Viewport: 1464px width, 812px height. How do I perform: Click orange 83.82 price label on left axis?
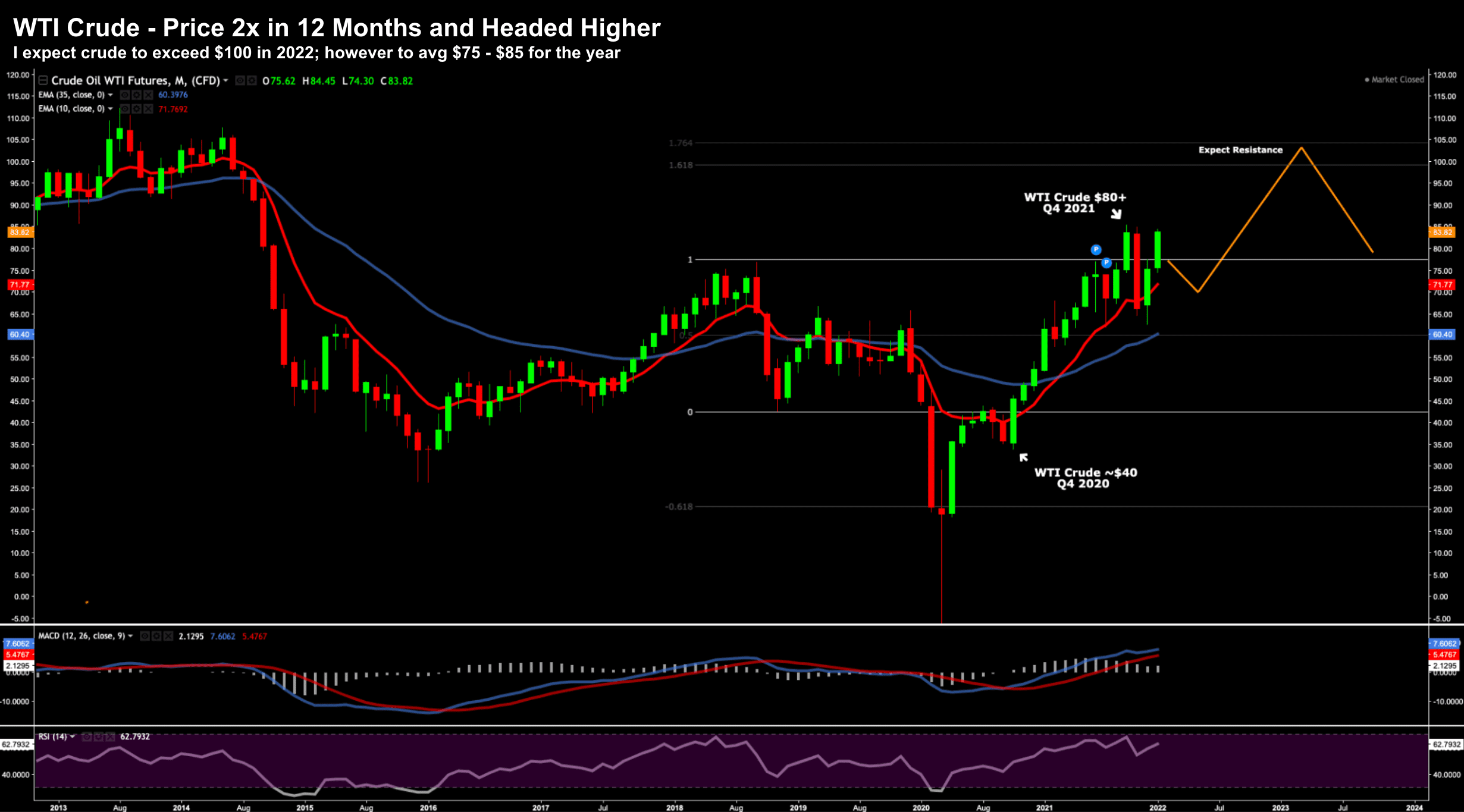point(19,232)
